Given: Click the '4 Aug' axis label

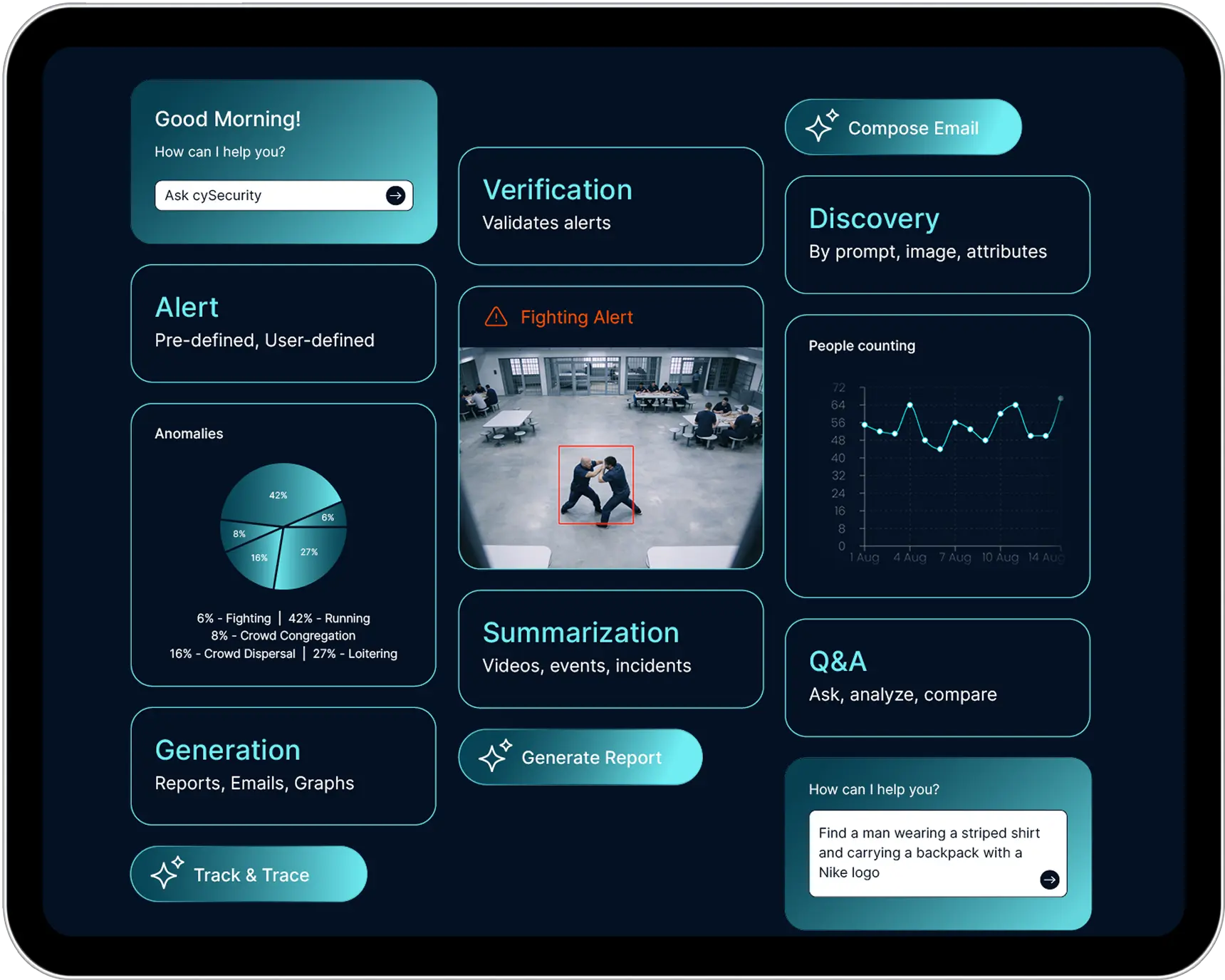Looking at the screenshot, I should (x=909, y=557).
